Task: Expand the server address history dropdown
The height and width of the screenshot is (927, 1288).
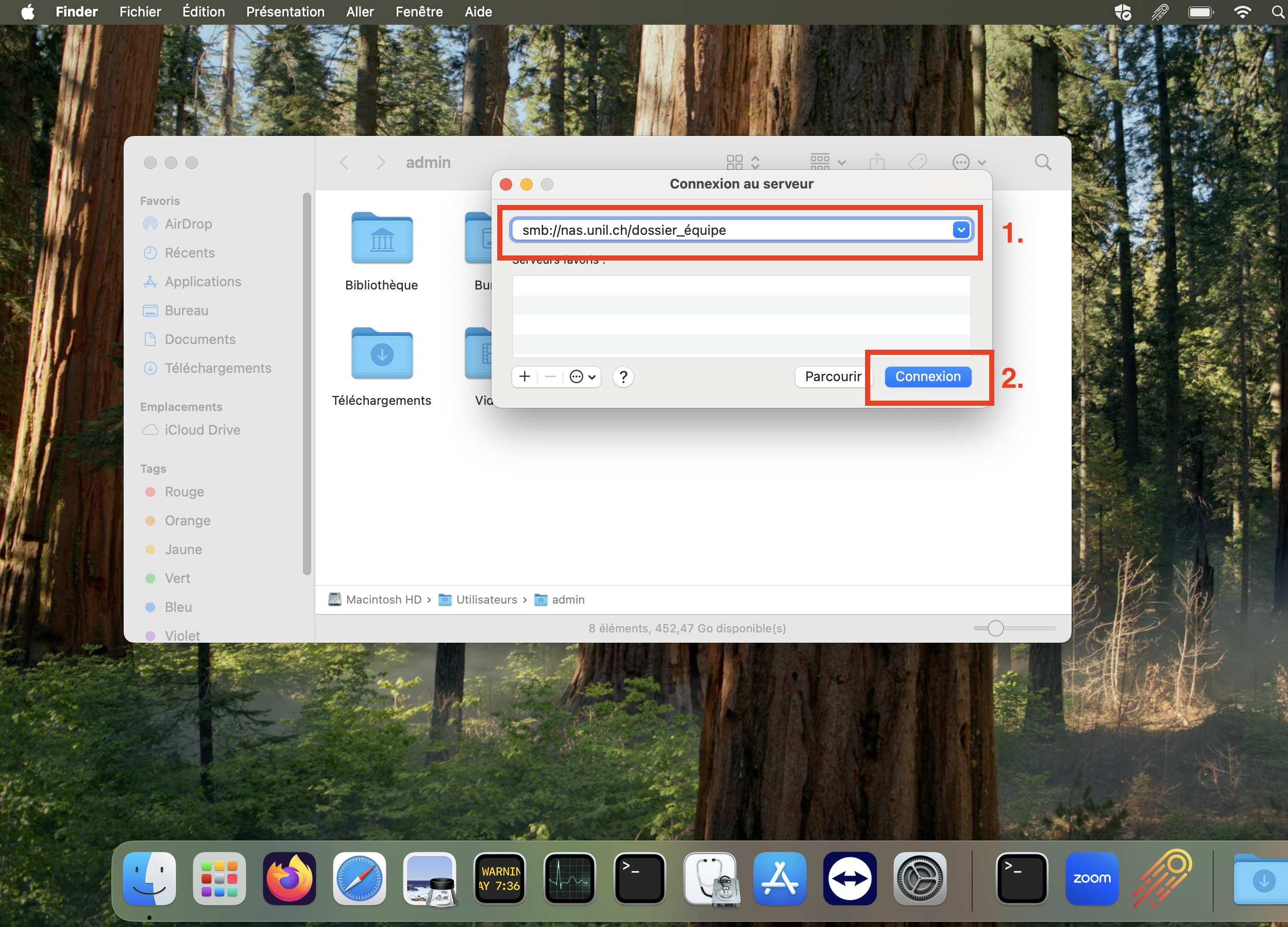Action: coord(961,230)
